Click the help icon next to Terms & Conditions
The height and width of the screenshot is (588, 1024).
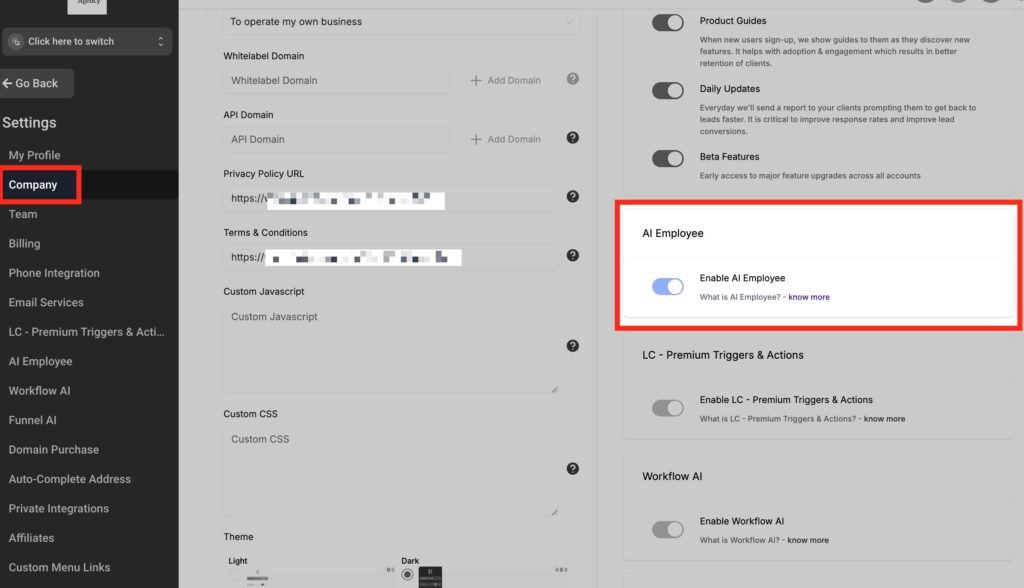pyautogui.click(x=572, y=255)
